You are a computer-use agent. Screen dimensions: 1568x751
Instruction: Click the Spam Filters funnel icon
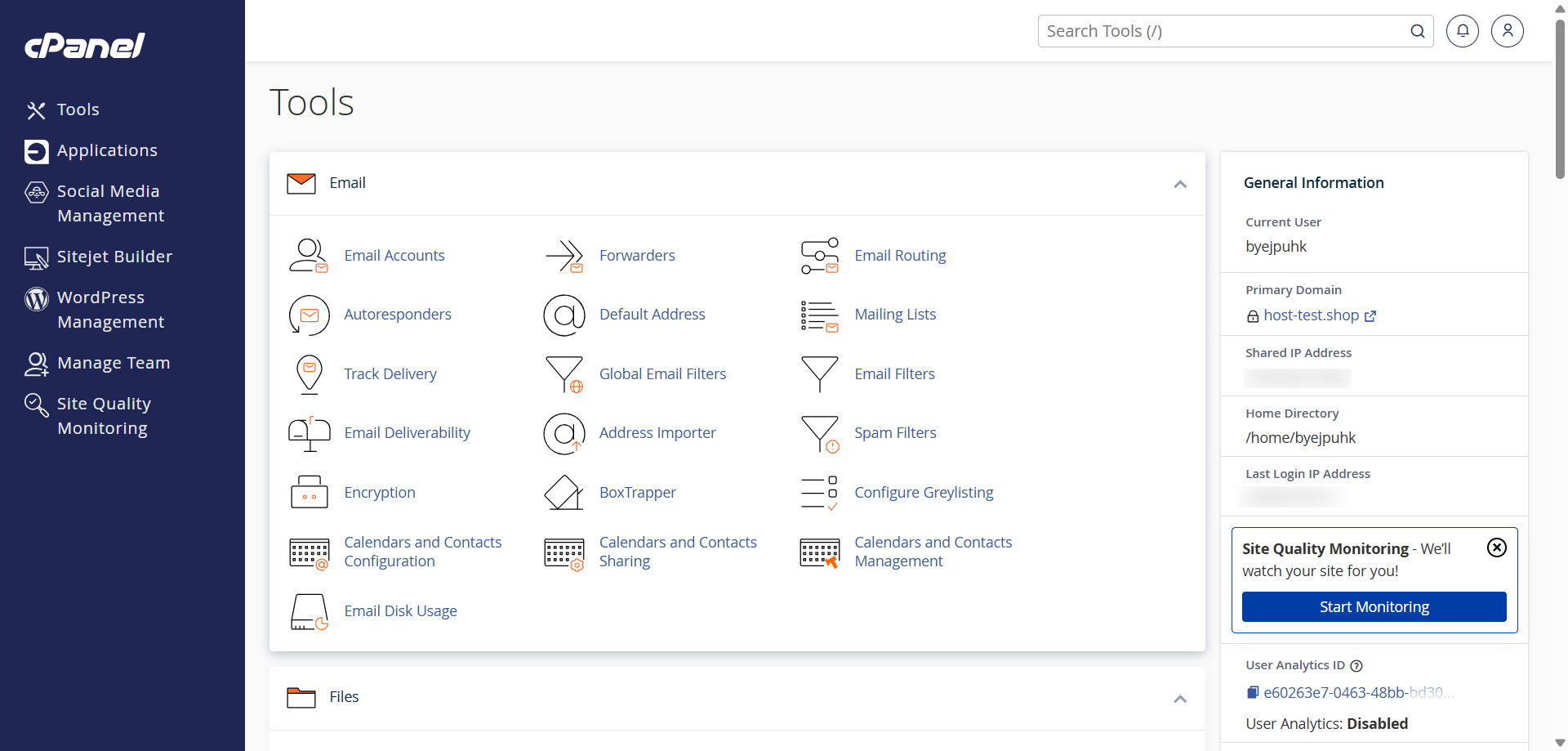pyautogui.click(x=820, y=433)
